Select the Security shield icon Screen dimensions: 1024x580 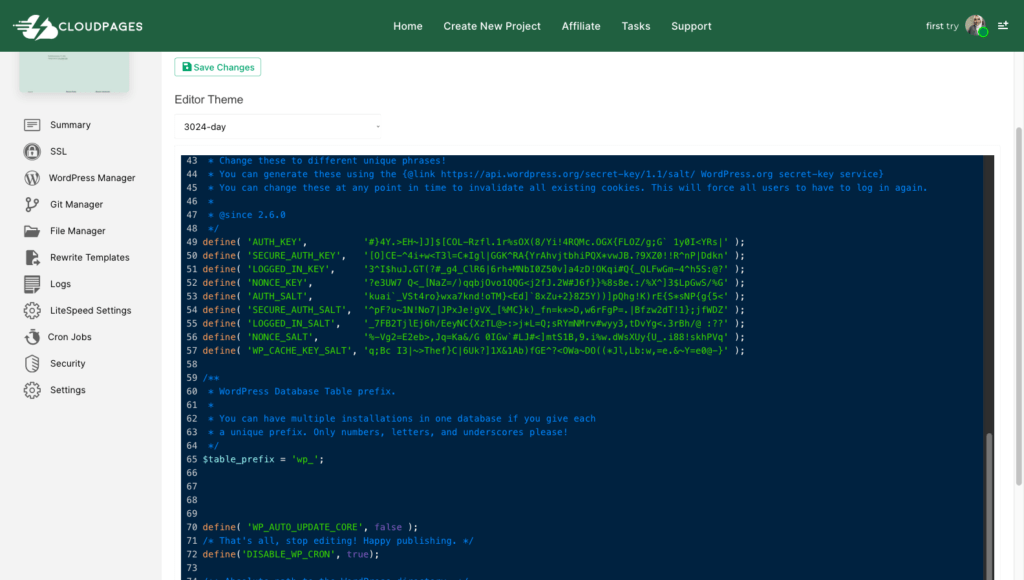32,364
